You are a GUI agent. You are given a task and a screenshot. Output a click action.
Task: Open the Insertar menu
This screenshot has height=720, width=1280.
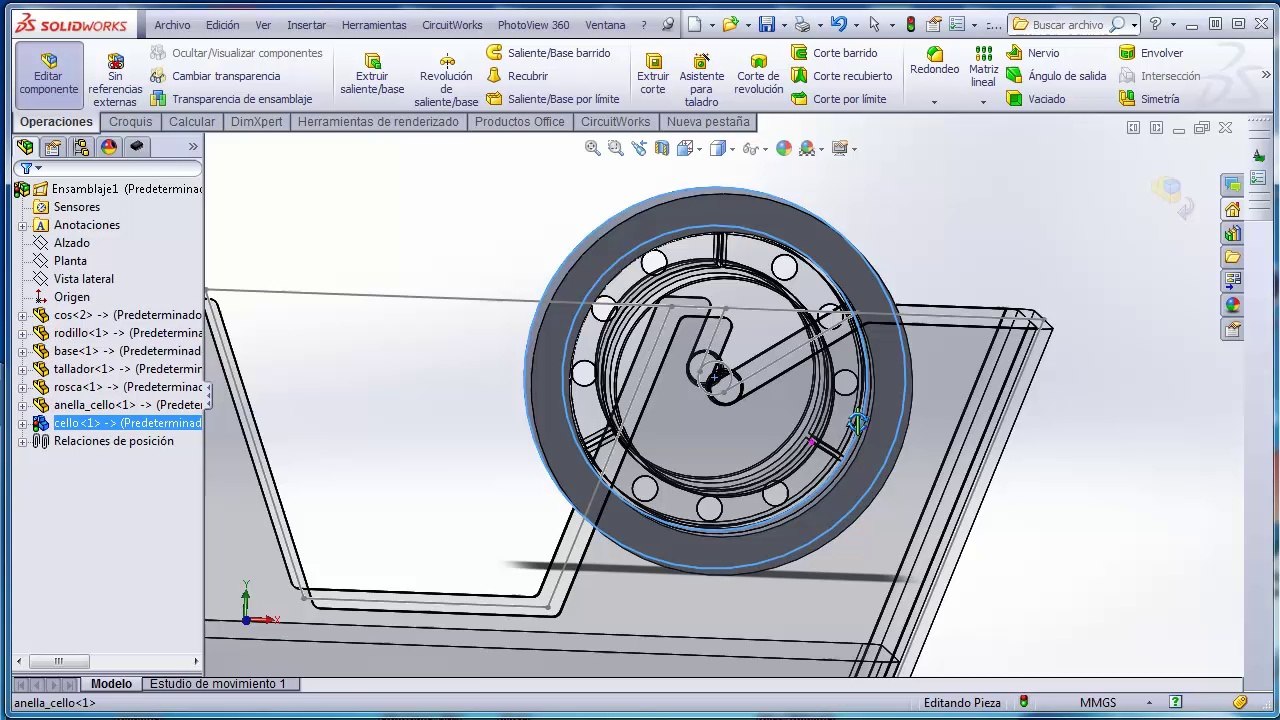(306, 25)
